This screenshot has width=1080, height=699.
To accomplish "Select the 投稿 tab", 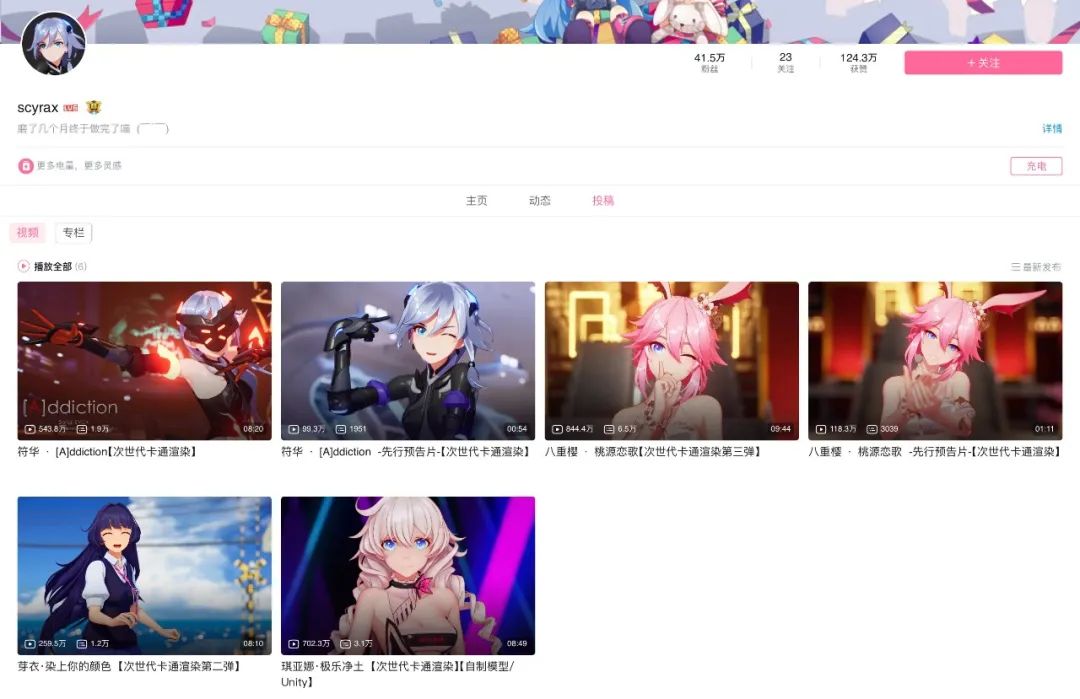I will tap(603, 200).
